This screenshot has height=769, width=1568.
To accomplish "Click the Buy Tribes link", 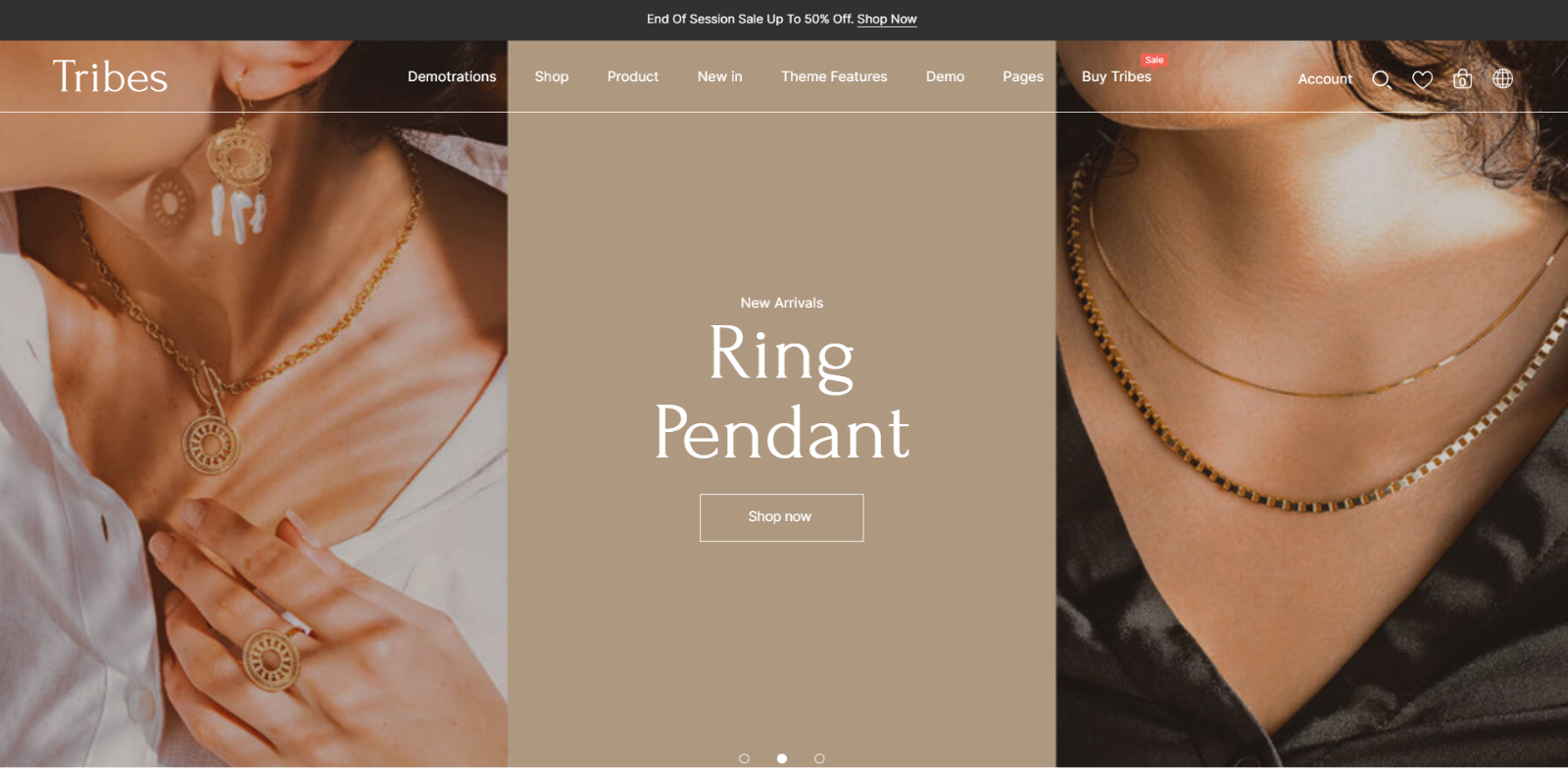I will (x=1116, y=76).
